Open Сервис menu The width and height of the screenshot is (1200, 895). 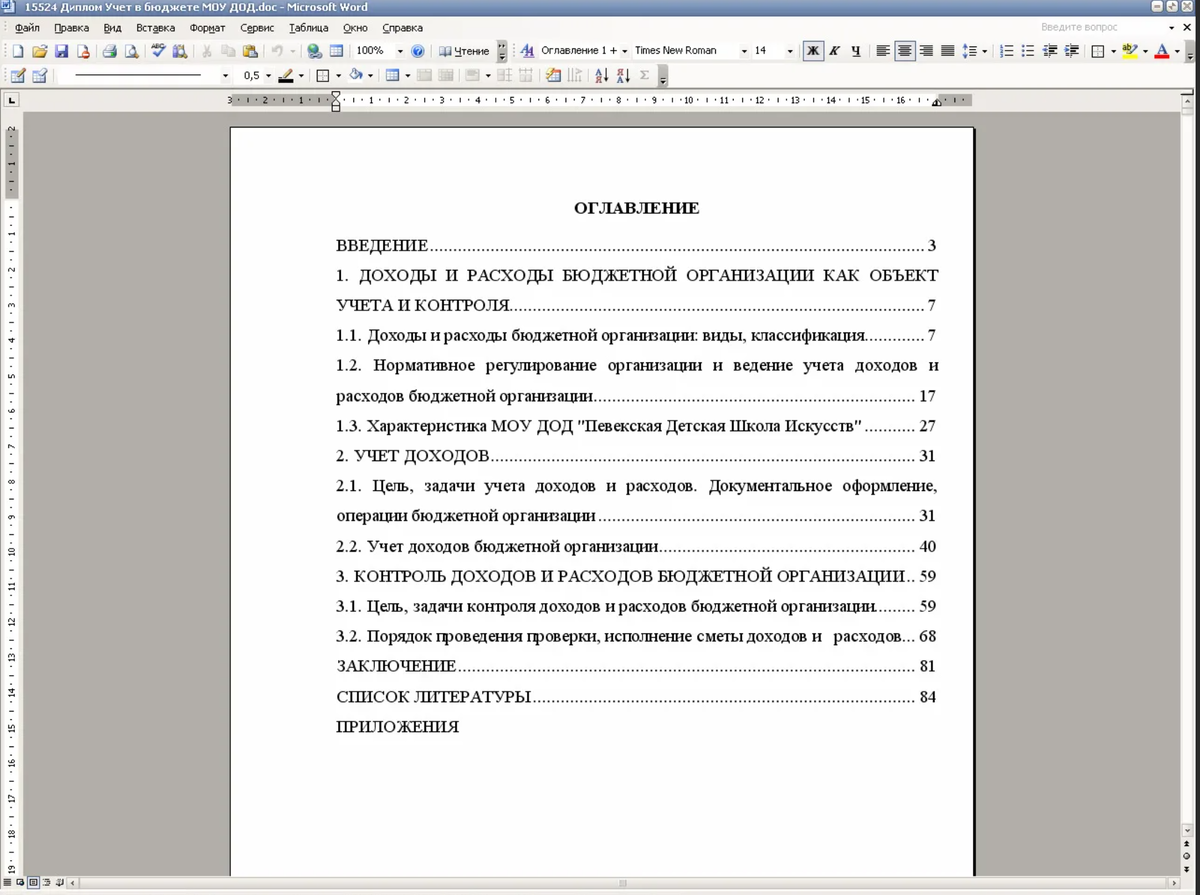[x=257, y=28]
